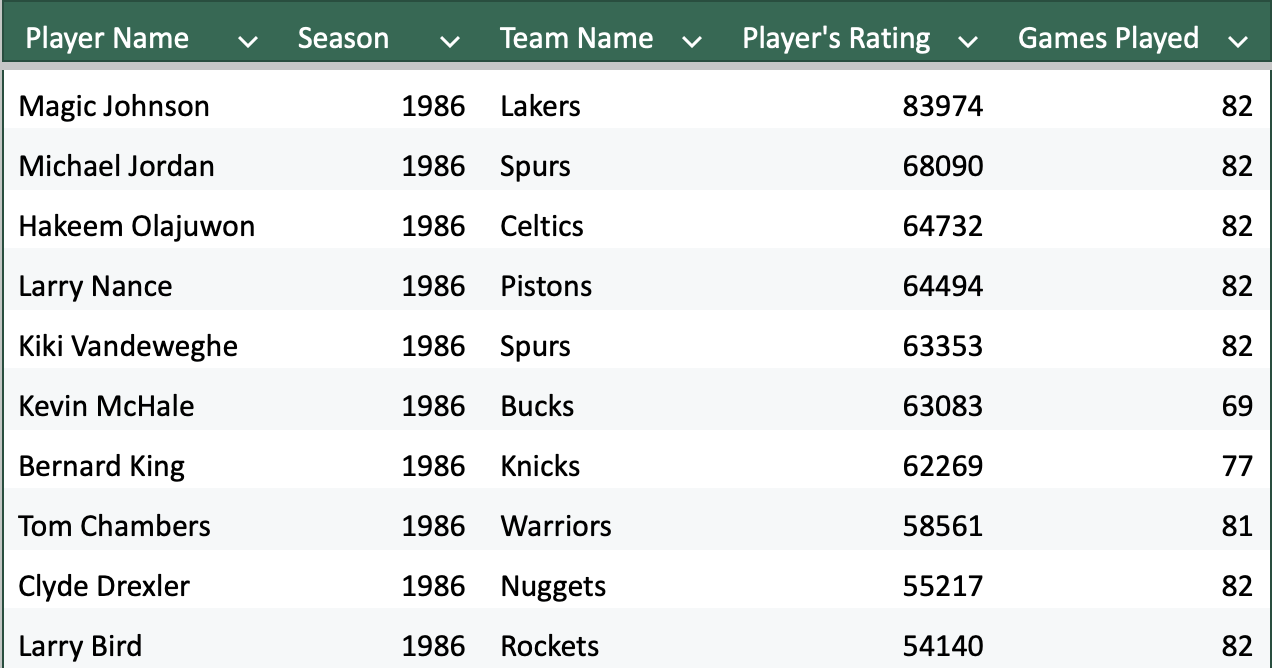Select Tom Chambers' rating value 58561
The image size is (1272, 668).
point(943,526)
